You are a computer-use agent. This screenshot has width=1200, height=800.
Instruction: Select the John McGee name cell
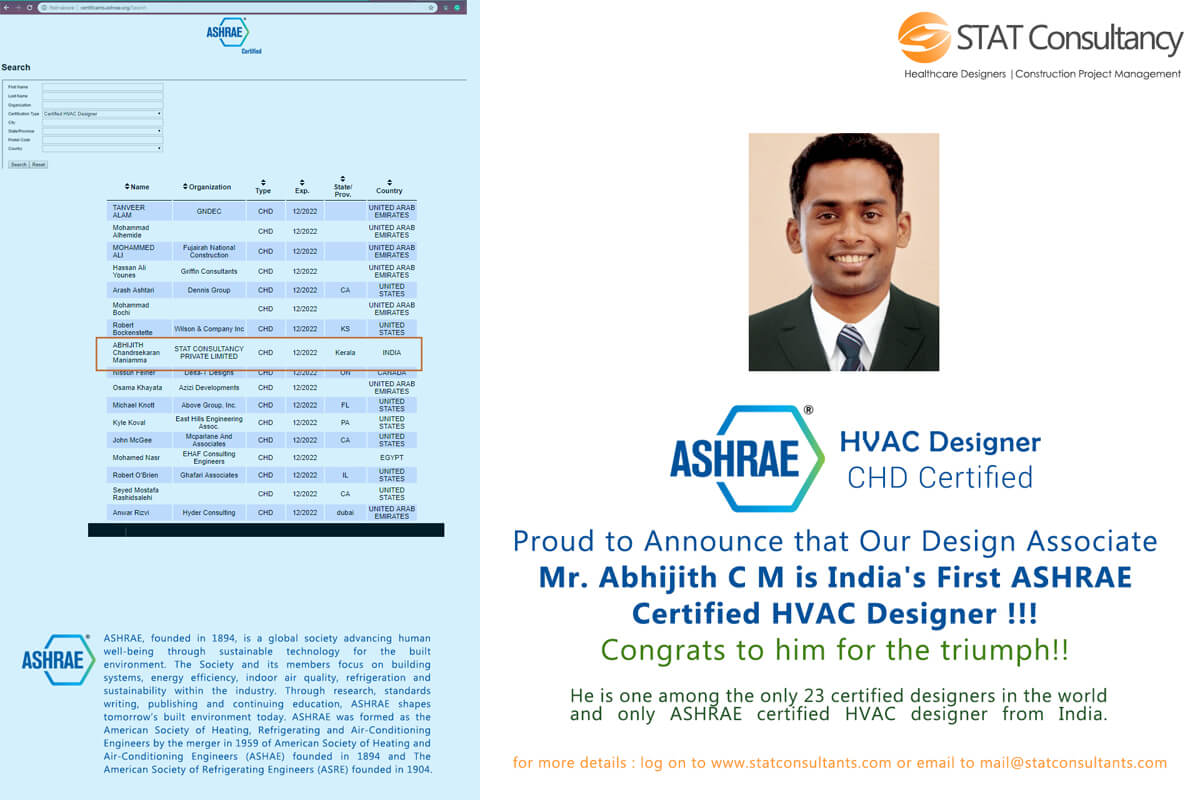(x=131, y=440)
